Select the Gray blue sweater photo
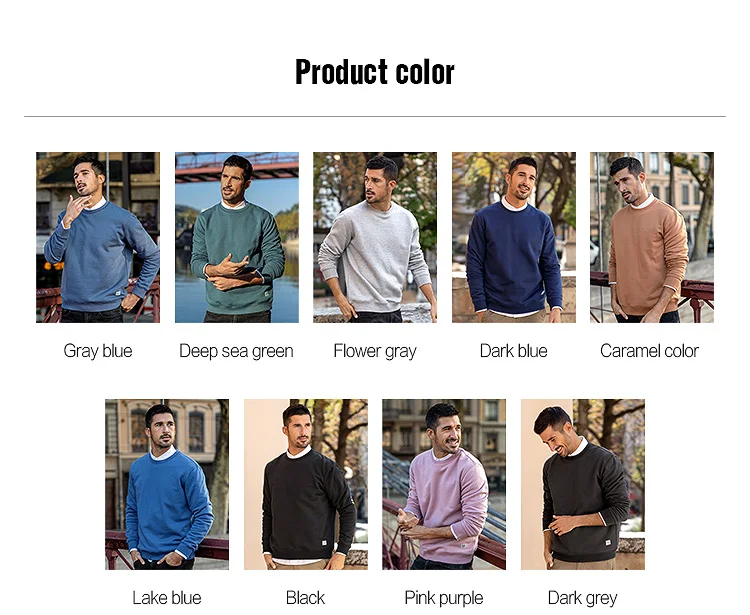This screenshot has height=615, width=750. [98, 237]
